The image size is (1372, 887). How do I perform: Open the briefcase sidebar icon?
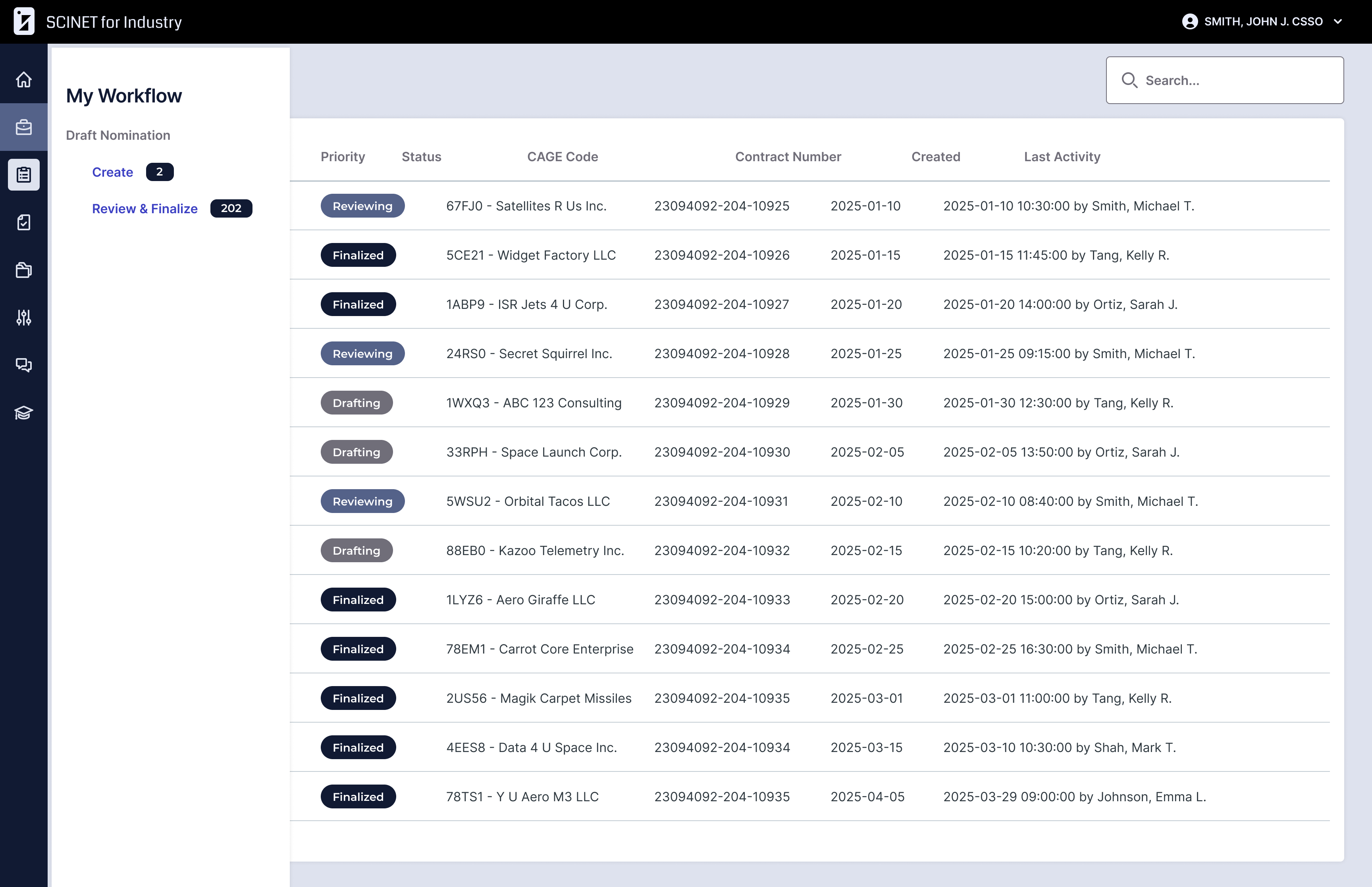point(23,127)
